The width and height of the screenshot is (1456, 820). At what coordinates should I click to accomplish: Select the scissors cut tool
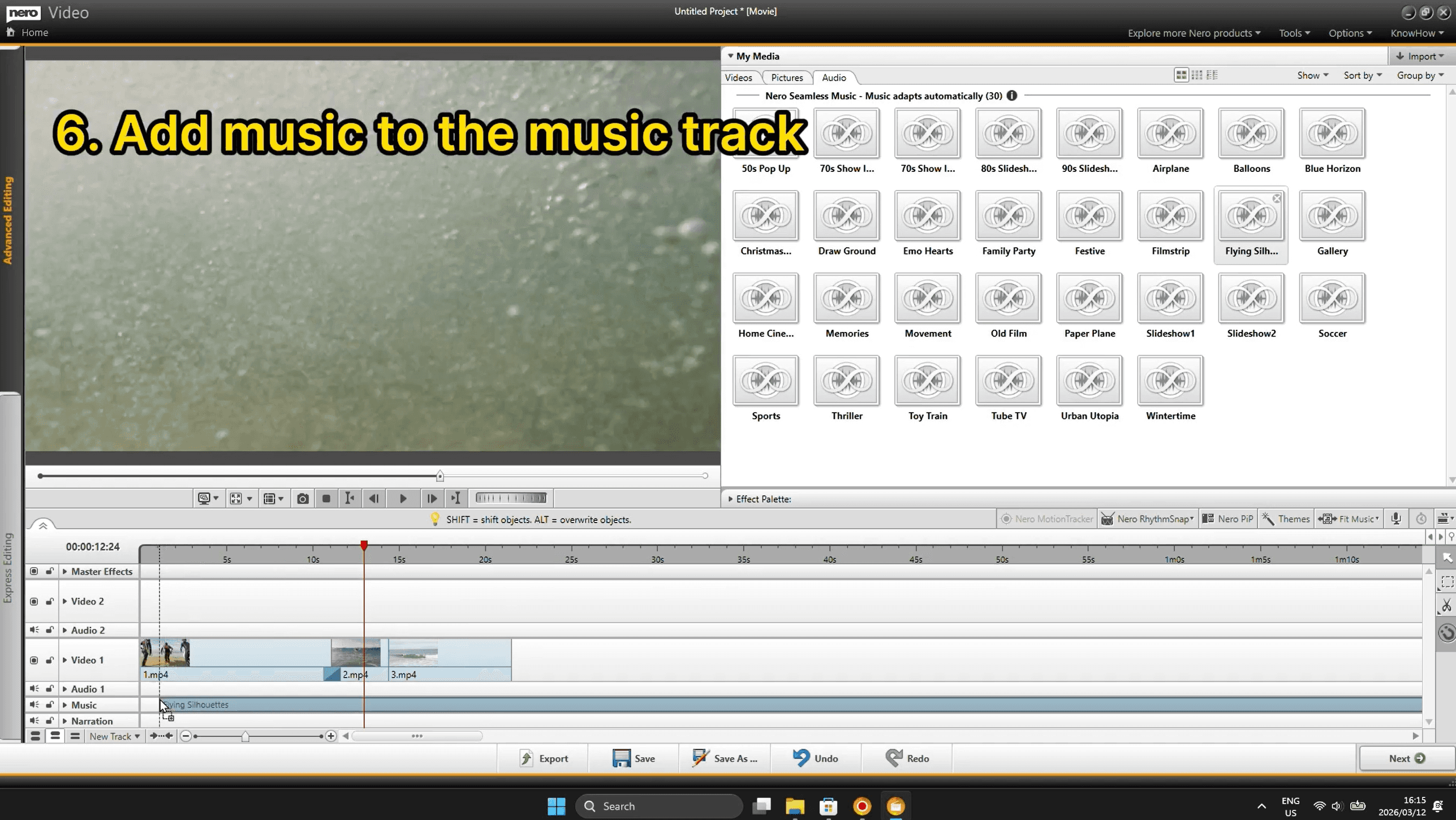pyautogui.click(x=1446, y=606)
